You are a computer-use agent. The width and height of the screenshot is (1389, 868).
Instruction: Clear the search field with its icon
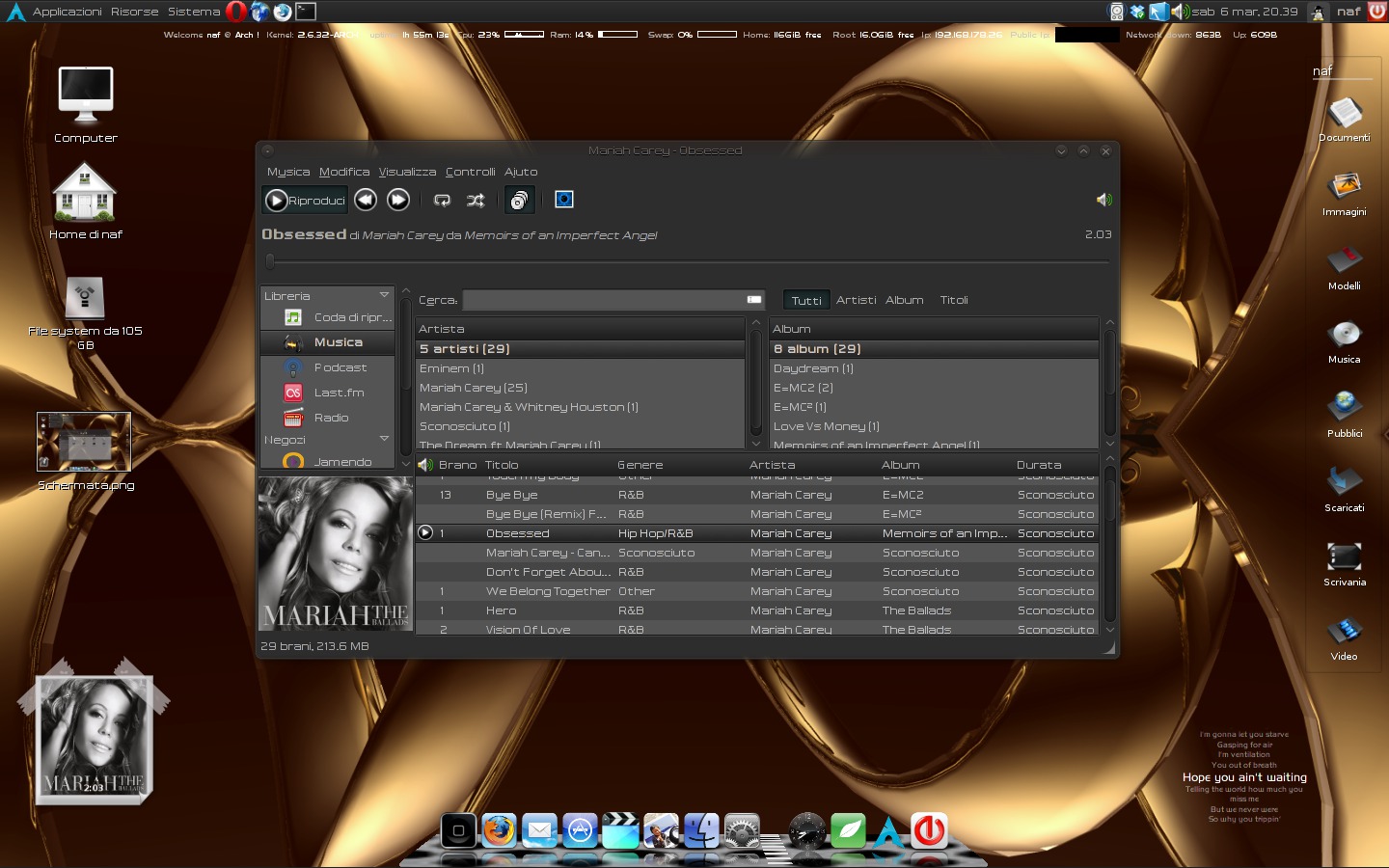point(754,300)
